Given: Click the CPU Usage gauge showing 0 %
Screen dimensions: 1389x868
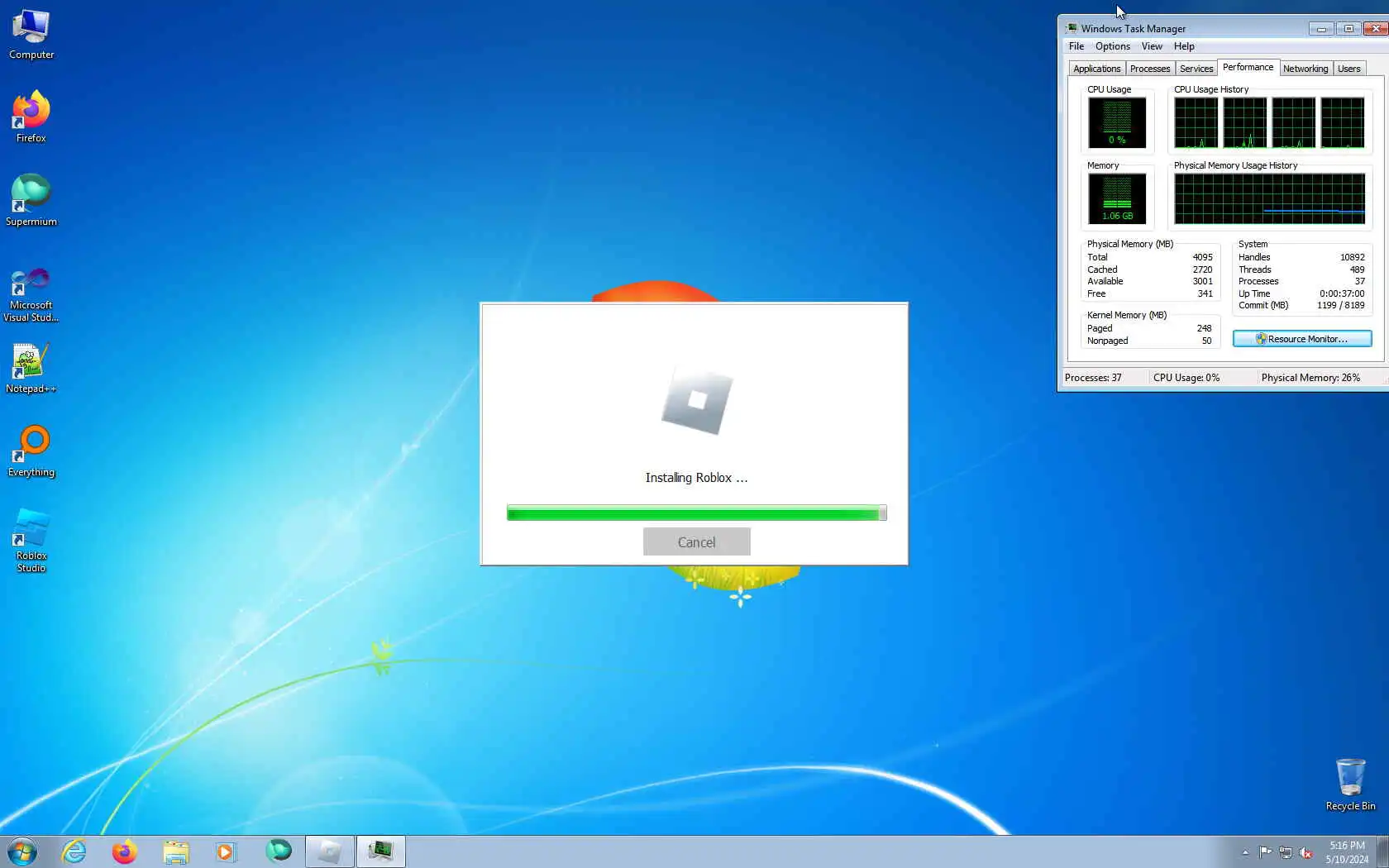Looking at the screenshot, I should [1117, 122].
